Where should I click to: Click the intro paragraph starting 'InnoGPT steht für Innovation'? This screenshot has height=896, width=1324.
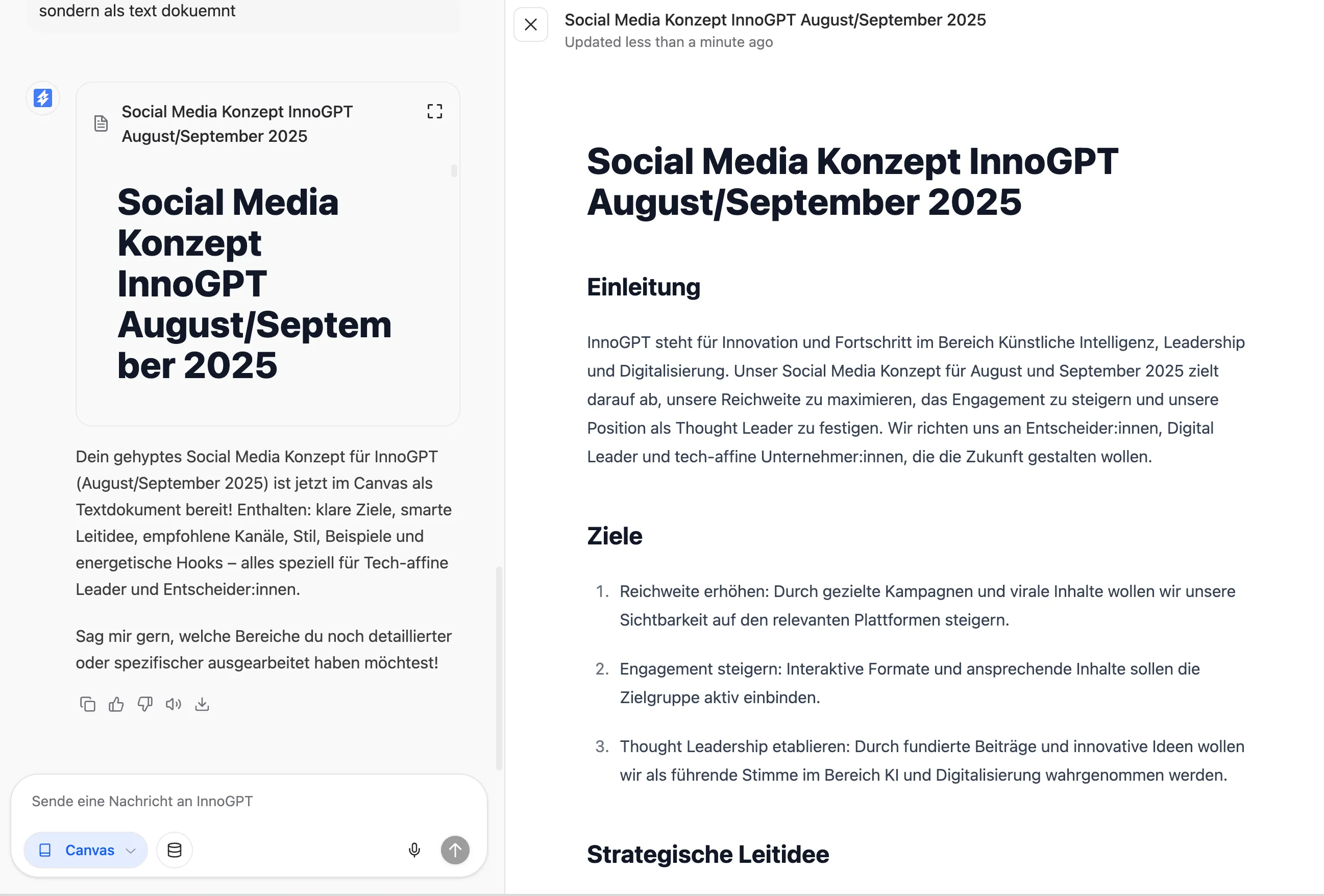click(x=916, y=400)
